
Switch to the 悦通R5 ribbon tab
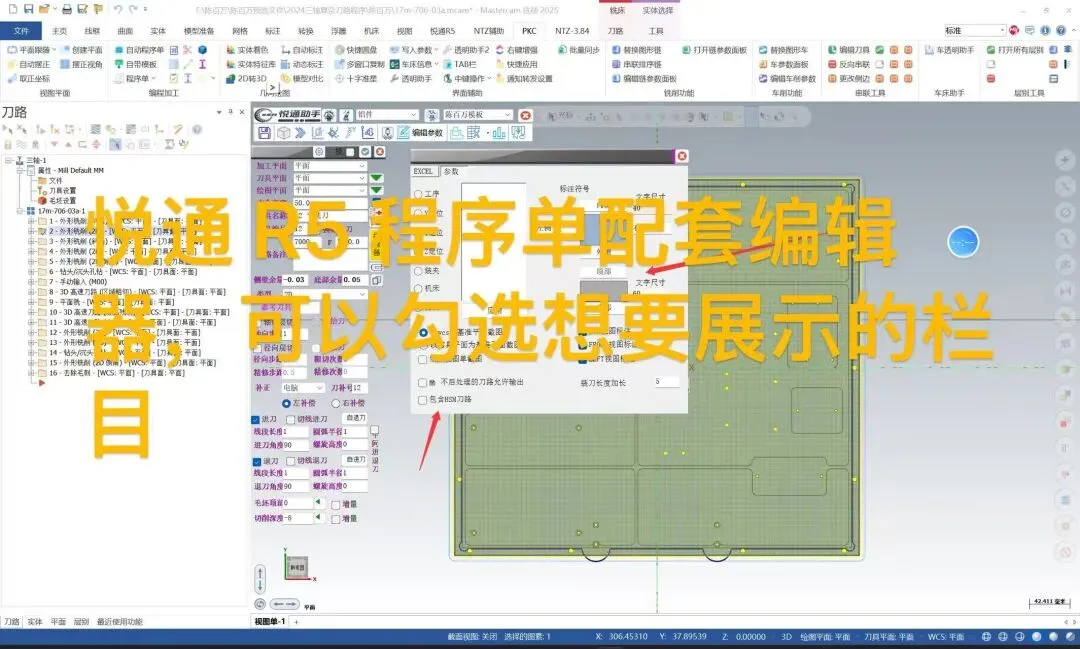pyautogui.click(x=442, y=31)
